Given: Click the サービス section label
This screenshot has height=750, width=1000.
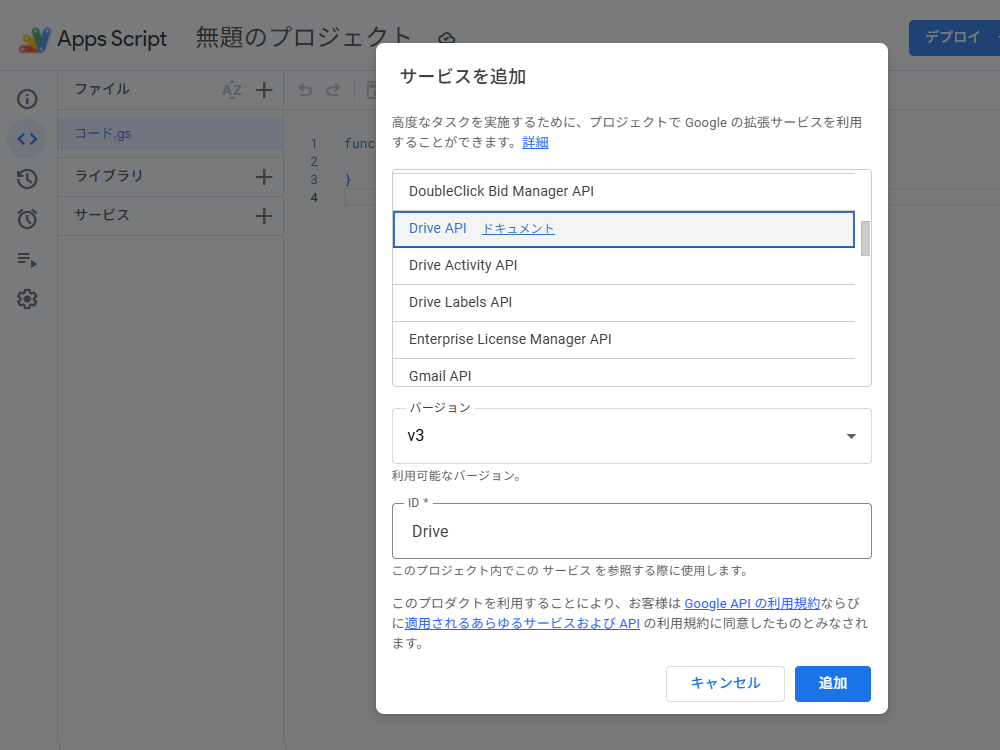Looking at the screenshot, I should point(102,216).
